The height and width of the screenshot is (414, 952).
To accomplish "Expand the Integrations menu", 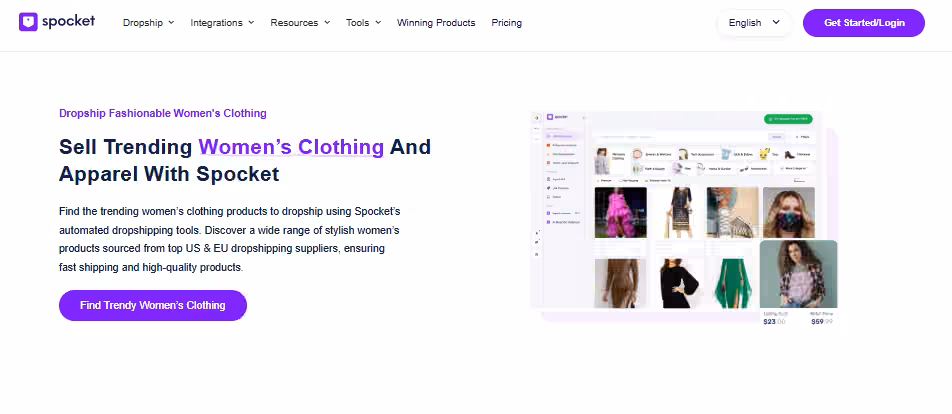I will point(222,22).
